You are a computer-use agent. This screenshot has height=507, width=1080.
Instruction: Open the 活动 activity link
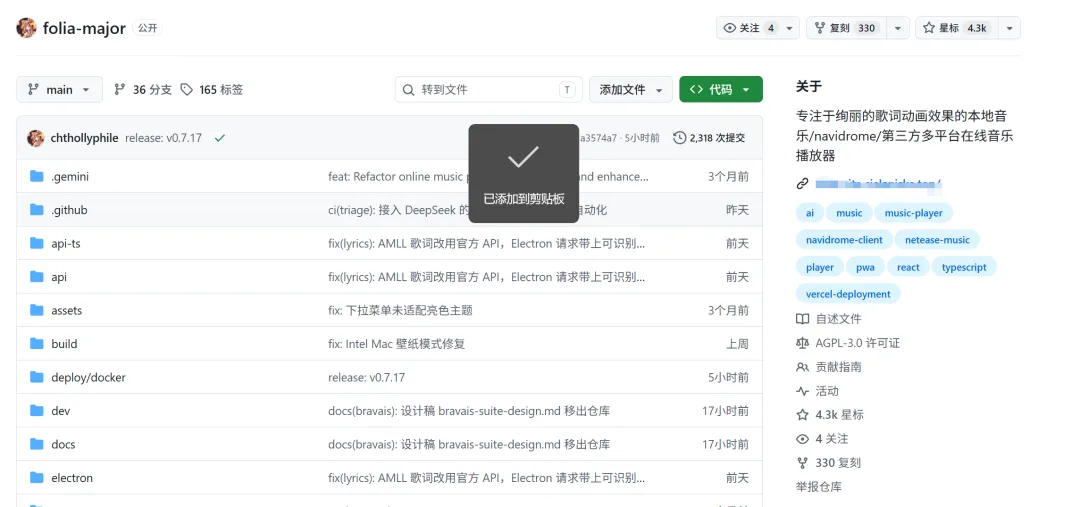[x=818, y=391]
